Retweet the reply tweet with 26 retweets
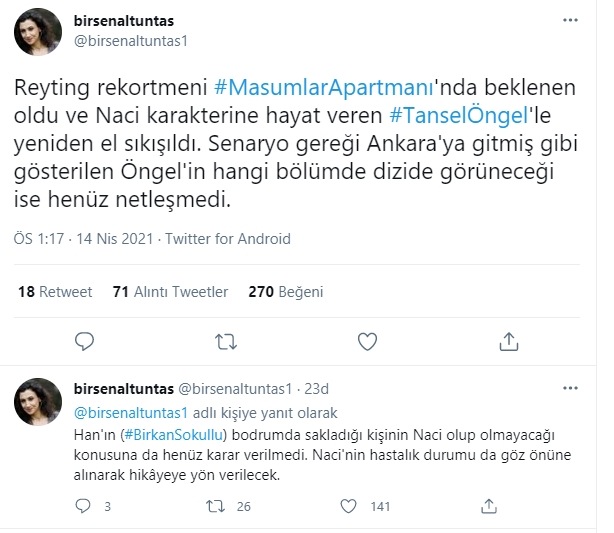This screenshot has height=533, width=614. click(x=213, y=506)
